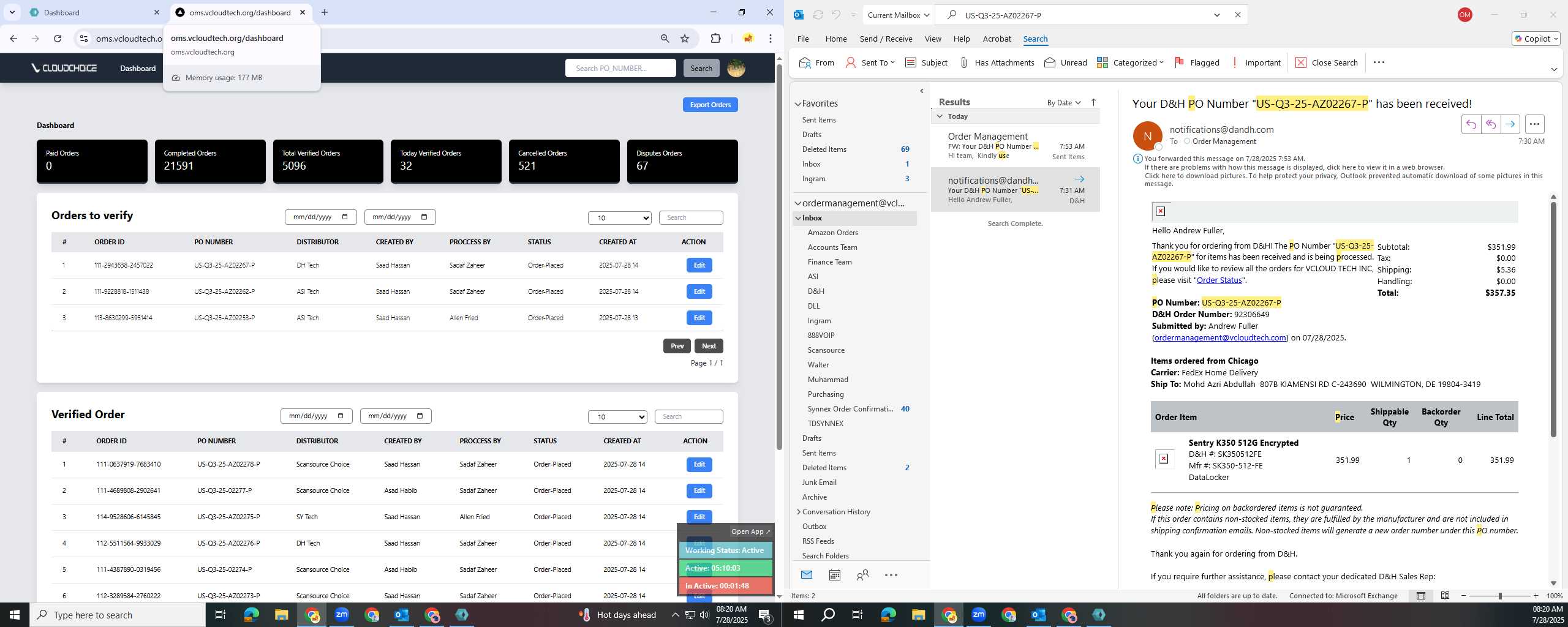Click Close Search in Outlook

[x=1327, y=62]
